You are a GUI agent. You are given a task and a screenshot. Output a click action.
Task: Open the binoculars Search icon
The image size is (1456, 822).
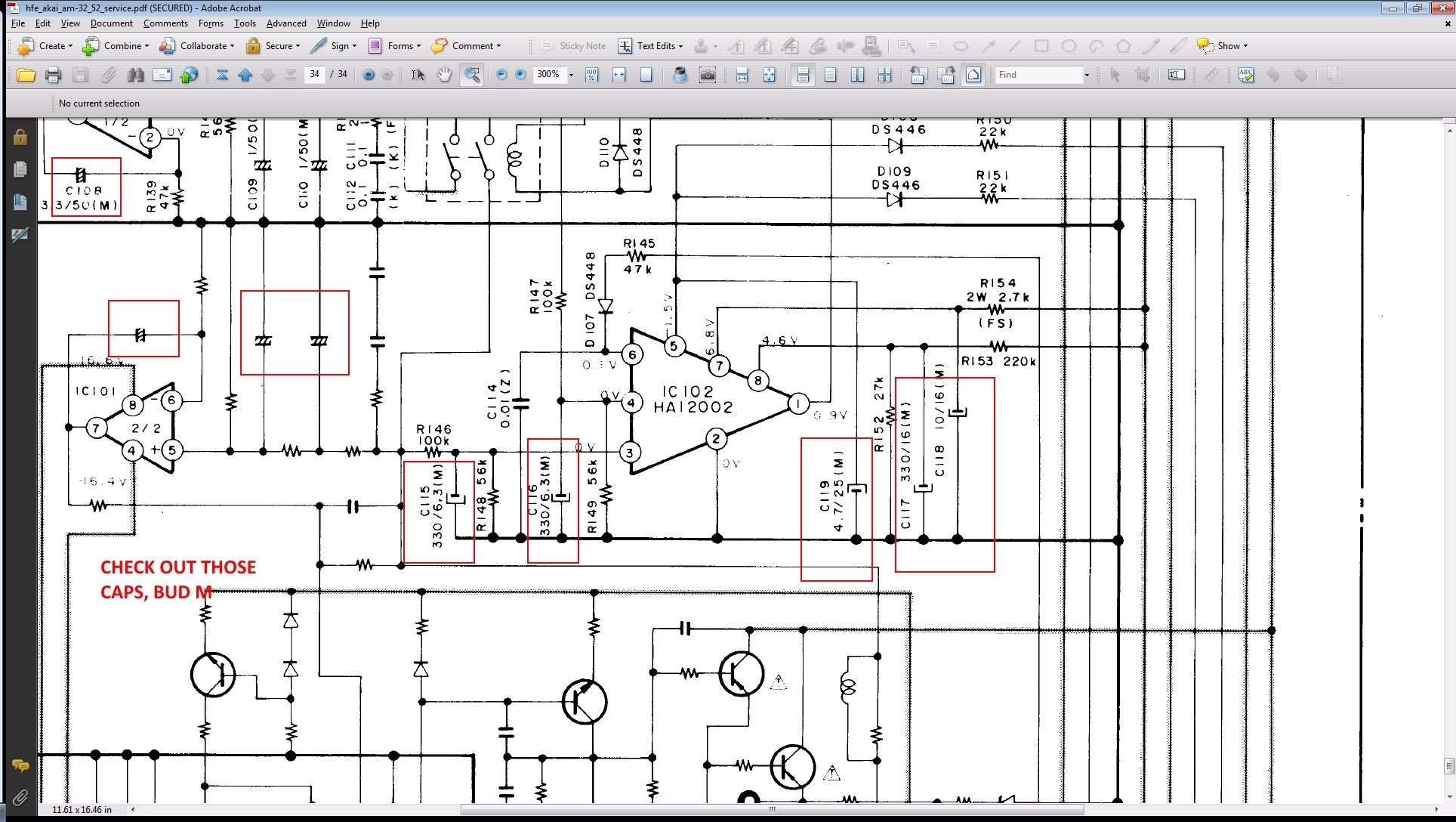click(135, 75)
